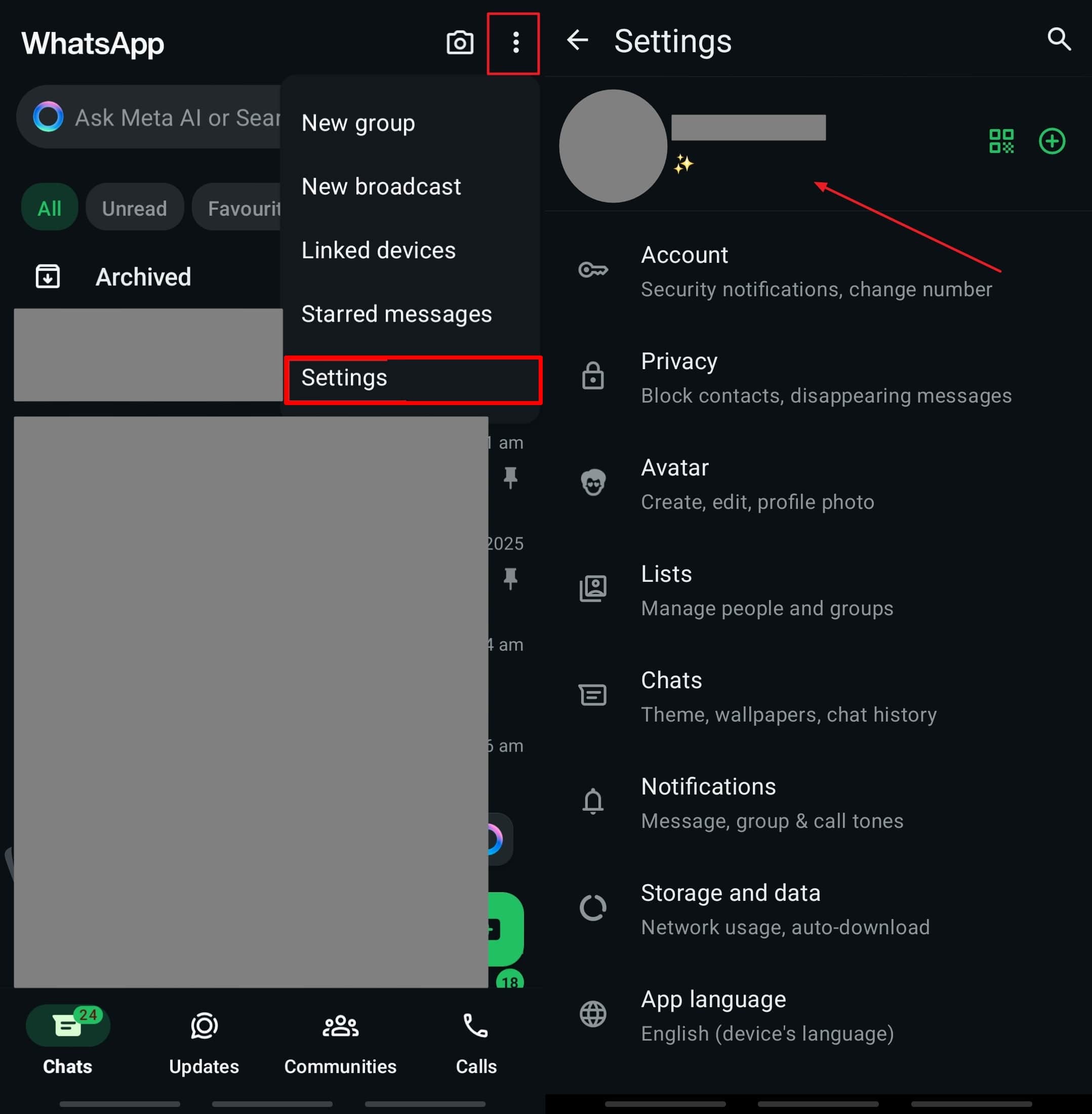This screenshot has width=1092, height=1114.
Task: Tap 'Message, group & call tones' subtitle
Action: tap(772, 821)
